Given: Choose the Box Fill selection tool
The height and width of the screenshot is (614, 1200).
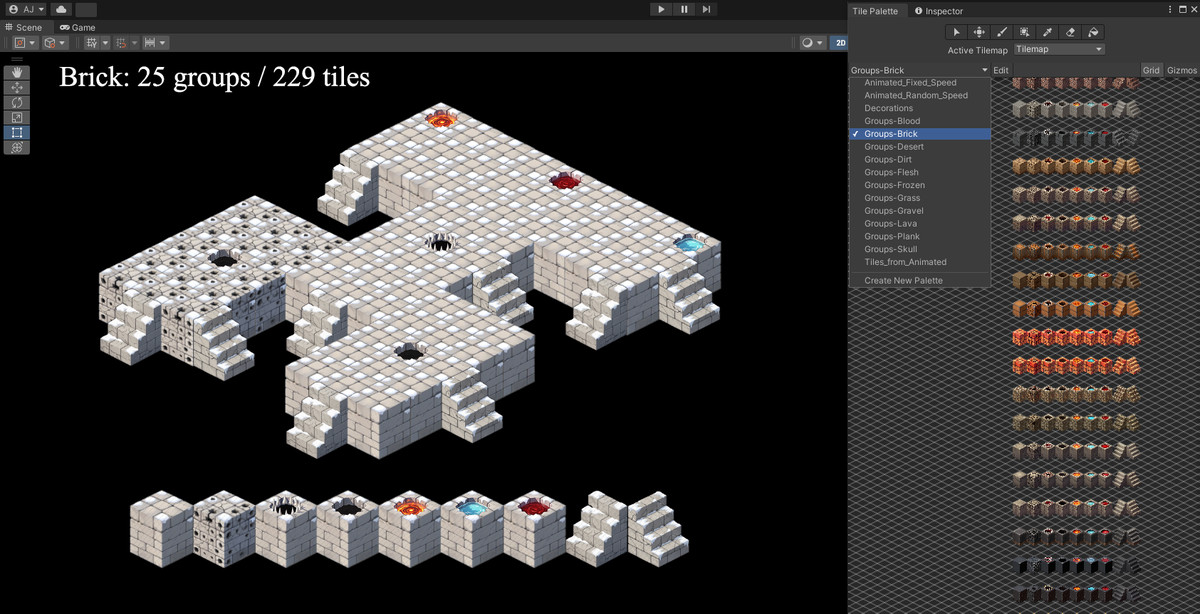Looking at the screenshot, I should coord(1025,32).
